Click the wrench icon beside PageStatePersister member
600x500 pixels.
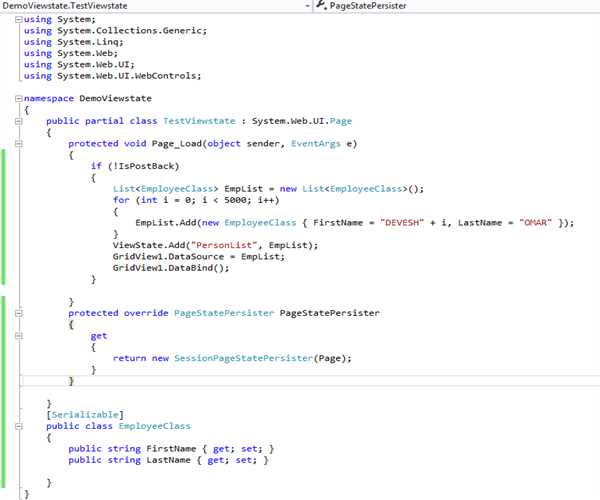tap(321, 6)
